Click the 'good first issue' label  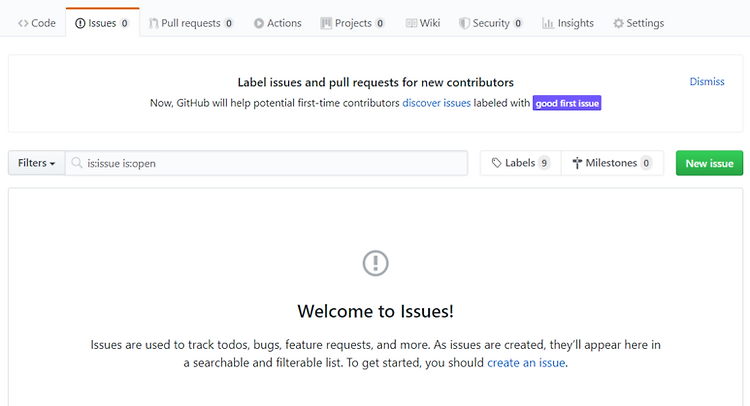click(x=567, y=103)
